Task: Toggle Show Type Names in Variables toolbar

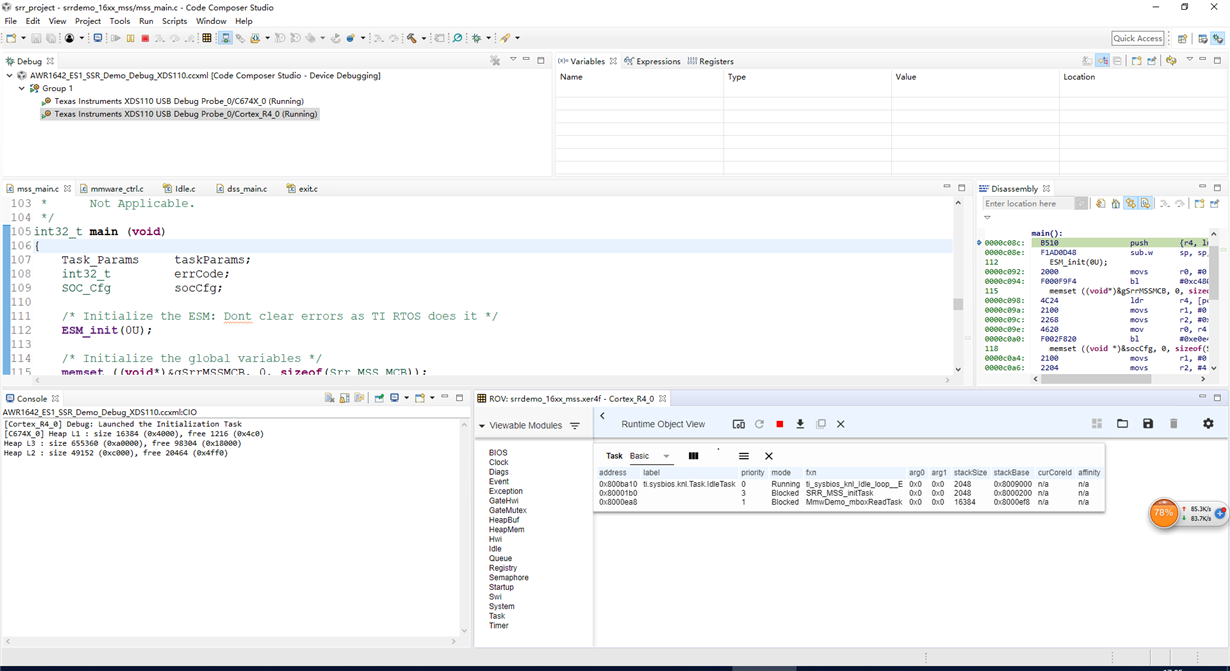Action: point(1087,61)
